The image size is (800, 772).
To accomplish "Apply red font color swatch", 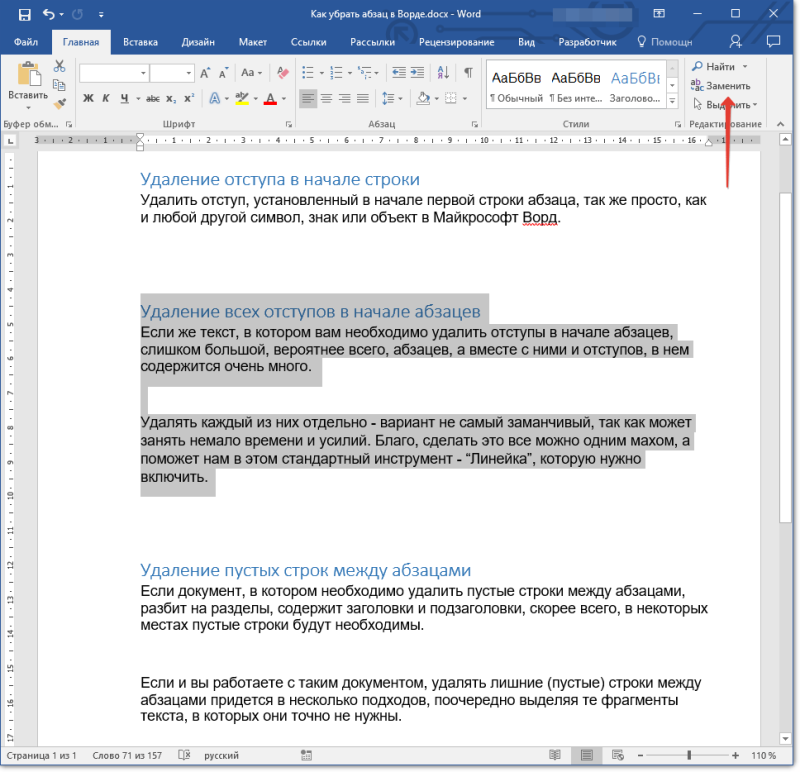I will [x=270, y=98].
